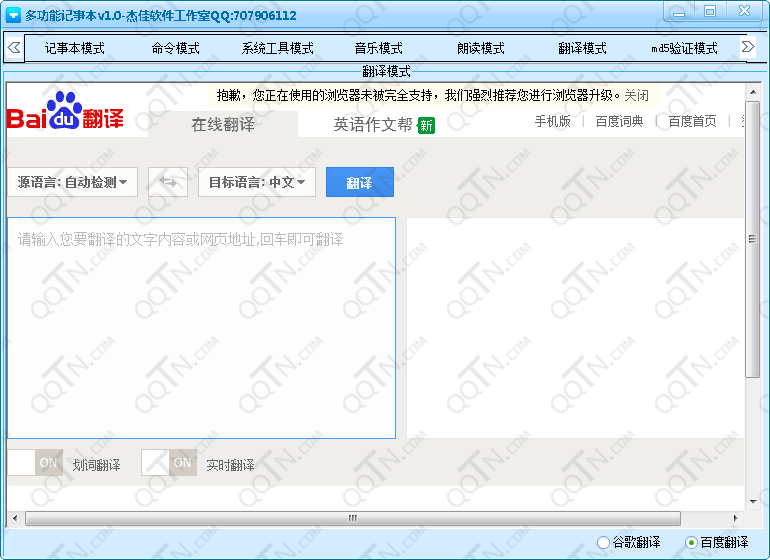Click the app icon in title bar
770x560 pixels.
(14, 15)
